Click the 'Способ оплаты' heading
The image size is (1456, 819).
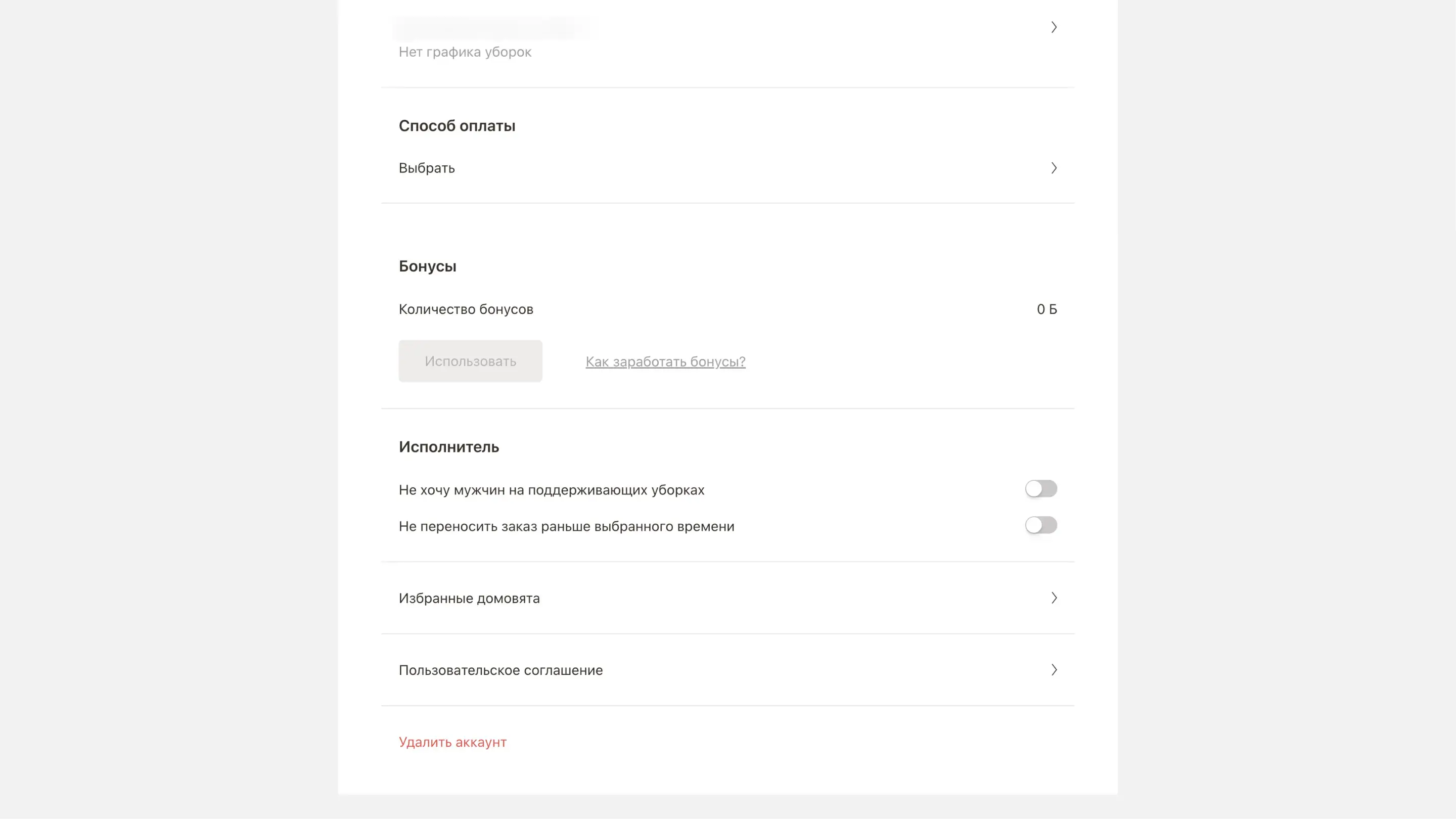[457, 126]
